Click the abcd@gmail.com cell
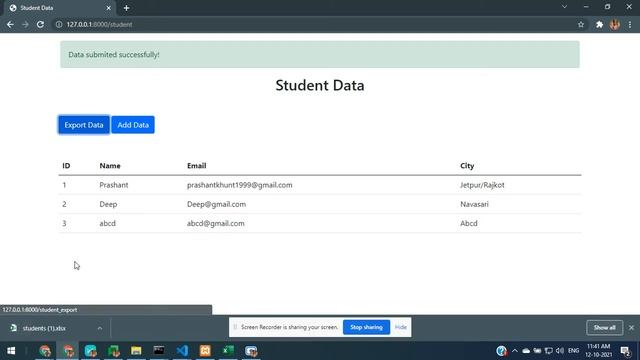640x360 pixels. click(x=216, y=224)
